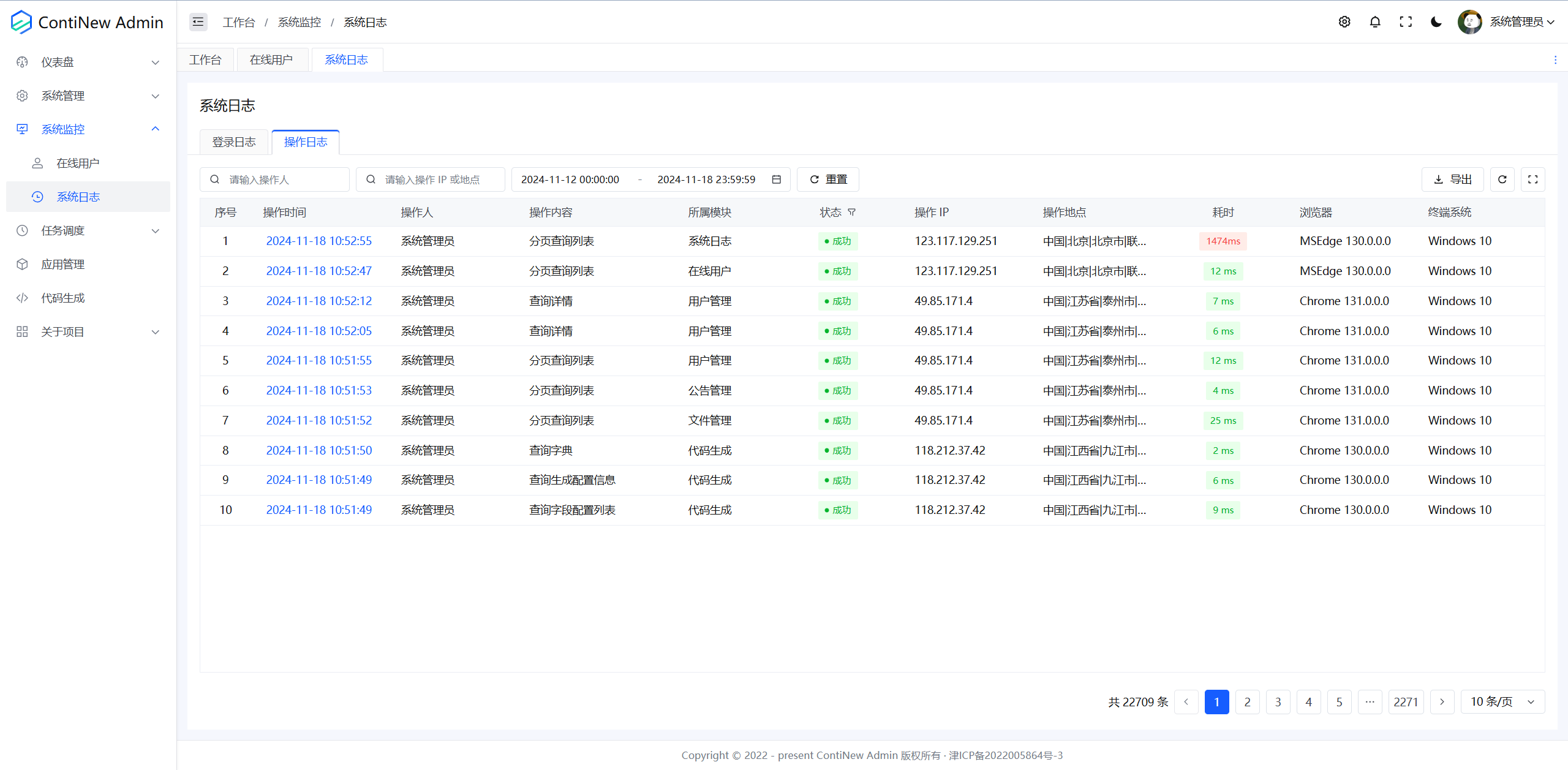1568x770 pixels.
Task: Collapse the sidebar menu icon
Action: 198,22
